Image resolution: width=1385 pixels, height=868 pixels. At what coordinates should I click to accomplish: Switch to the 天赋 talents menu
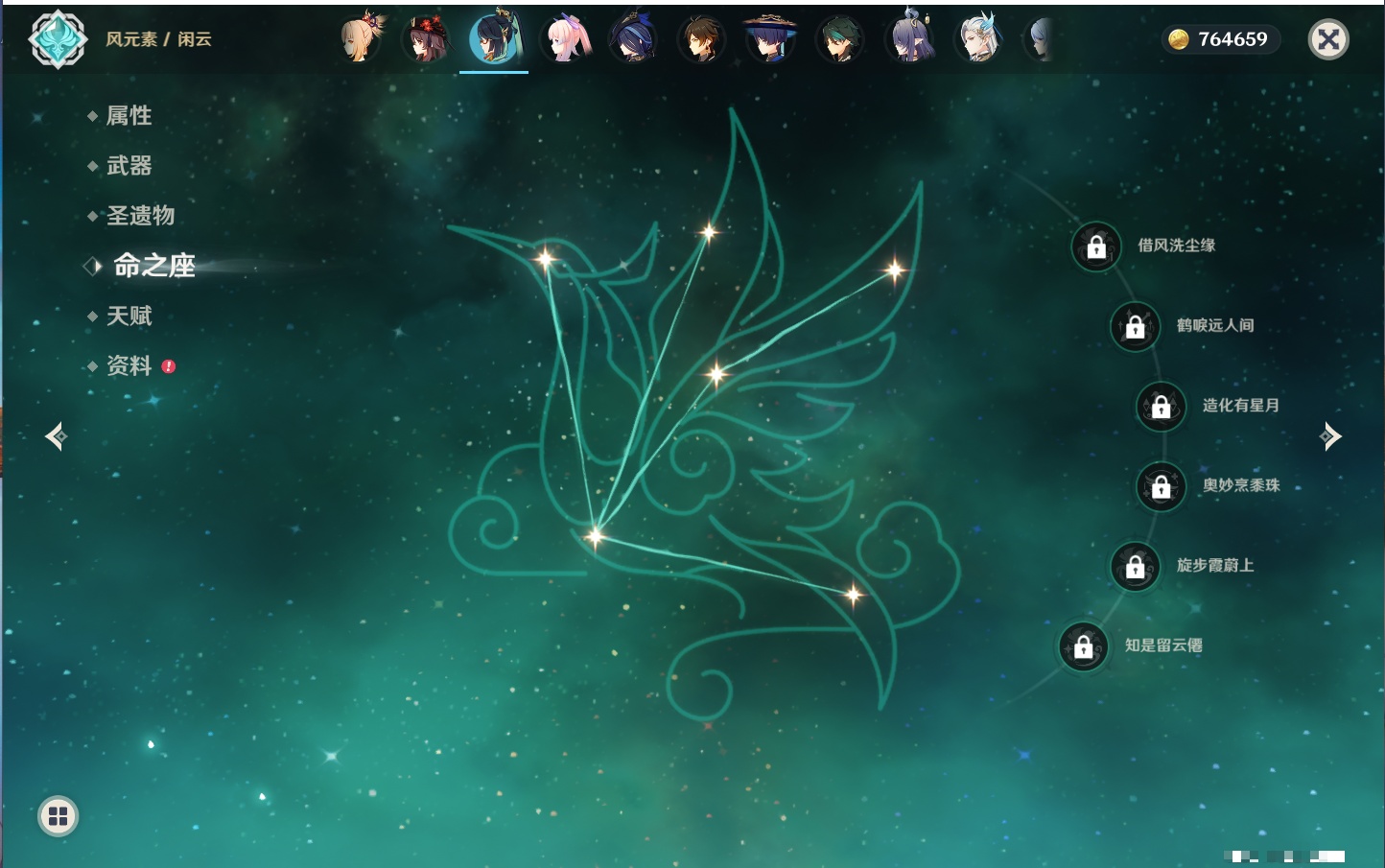click(x=129, y=316)
